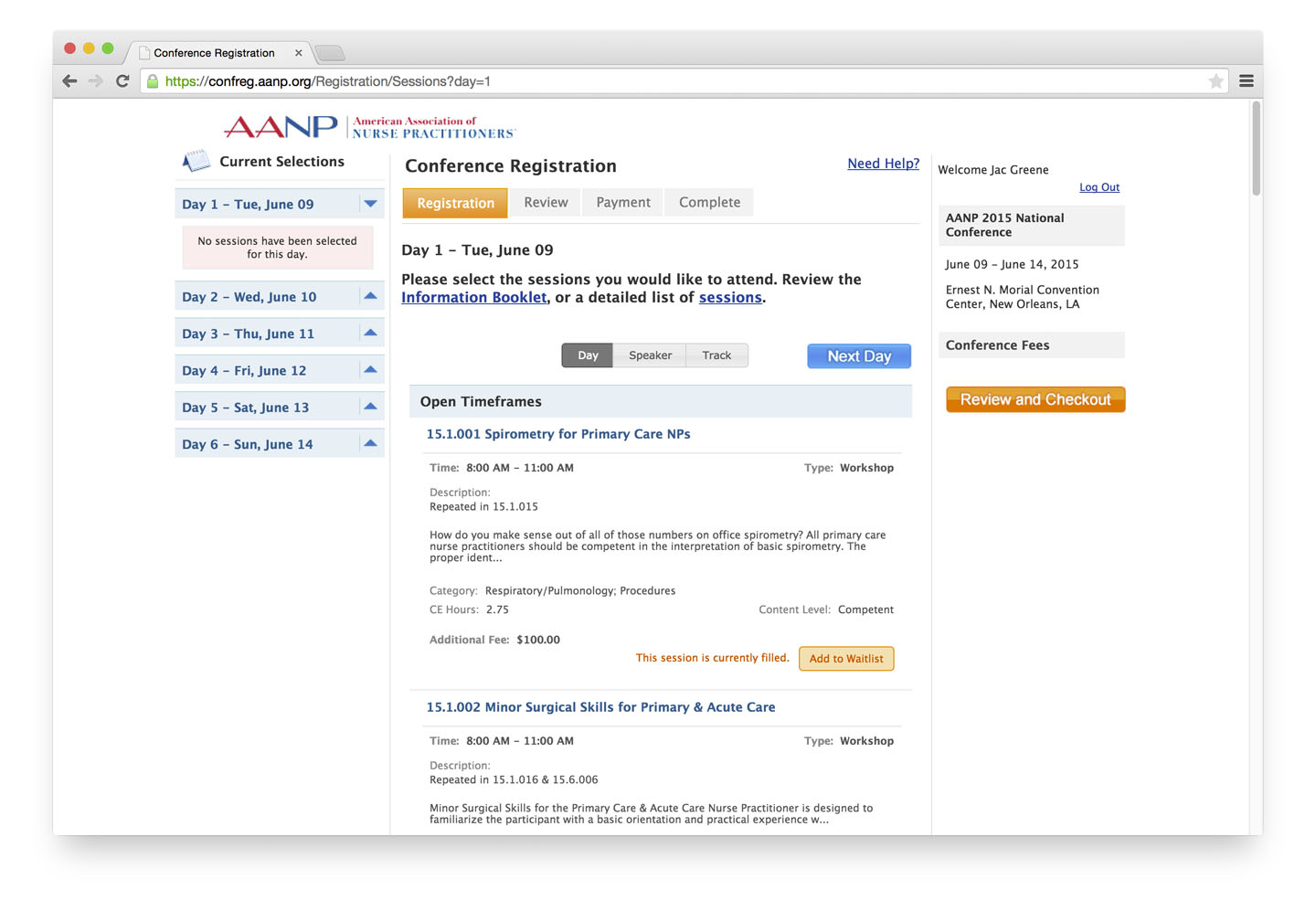Expand Day 3 – Thu, June 11 section
Image resolution: width=1316 pixels, height=911 pixels.
point(370,333)
